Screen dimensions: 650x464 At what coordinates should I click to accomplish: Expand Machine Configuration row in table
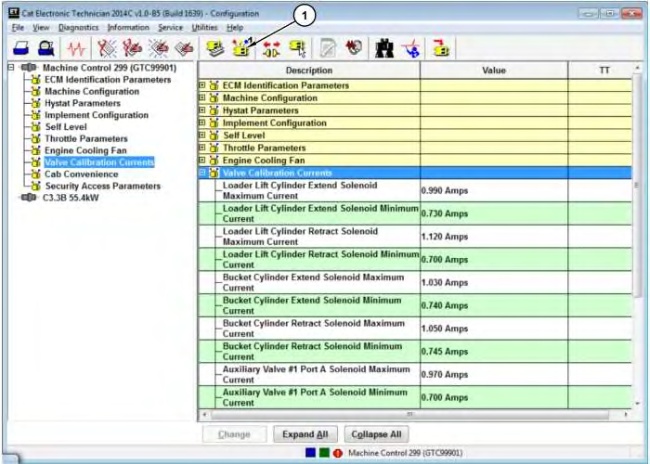coord(202,98)
